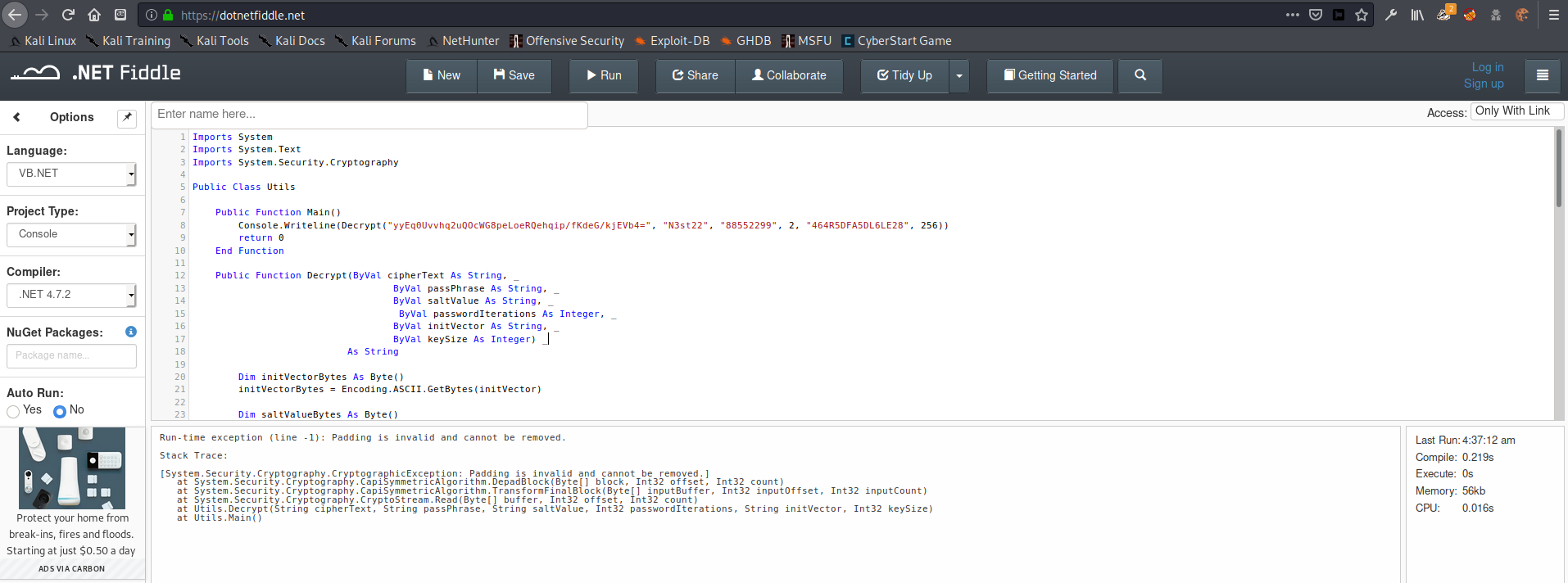Click the browser reload icon
The width and height of the screenshot is (1568, 583).
(68, 15)
